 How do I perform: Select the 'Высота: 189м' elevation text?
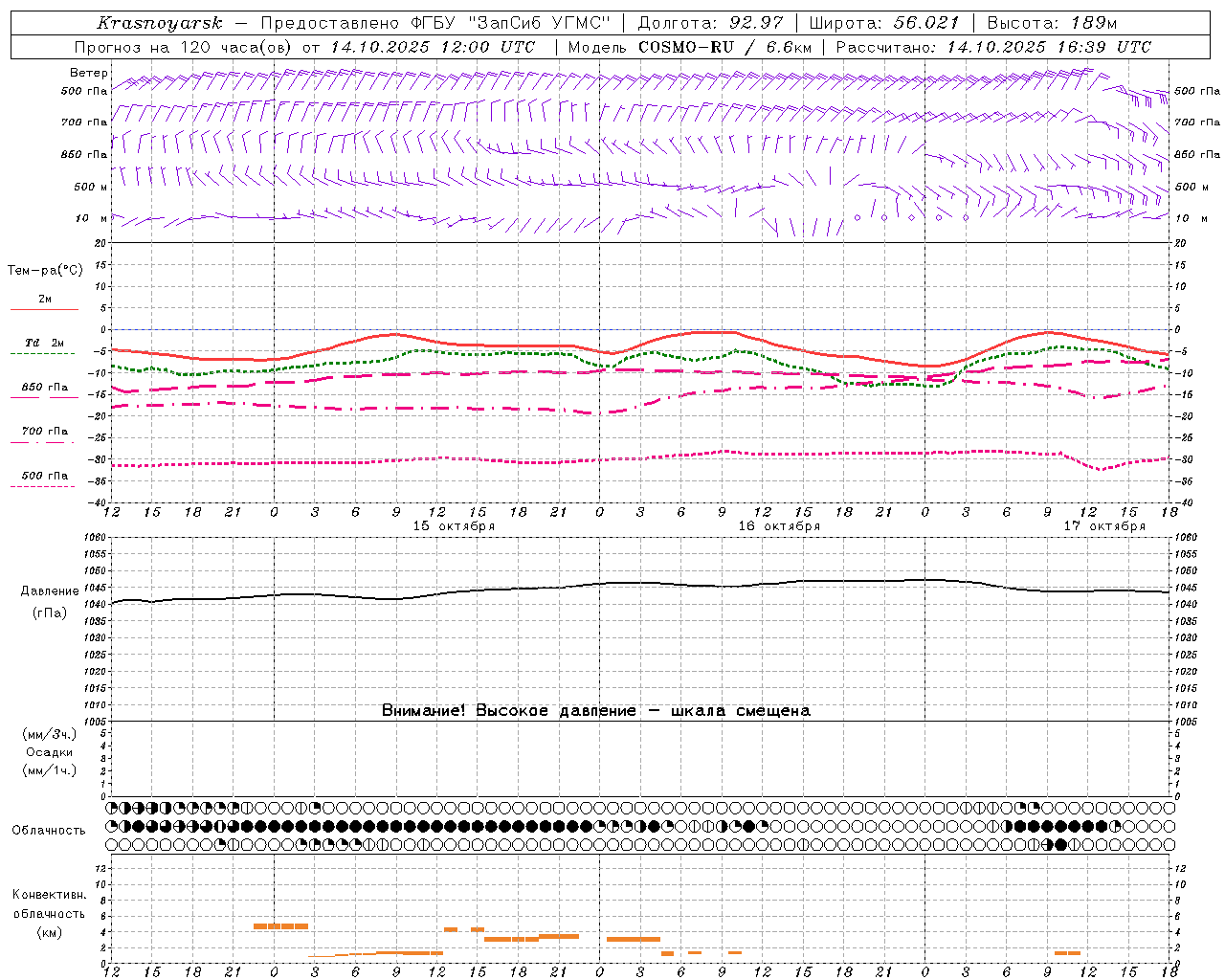click(1052, 23)
